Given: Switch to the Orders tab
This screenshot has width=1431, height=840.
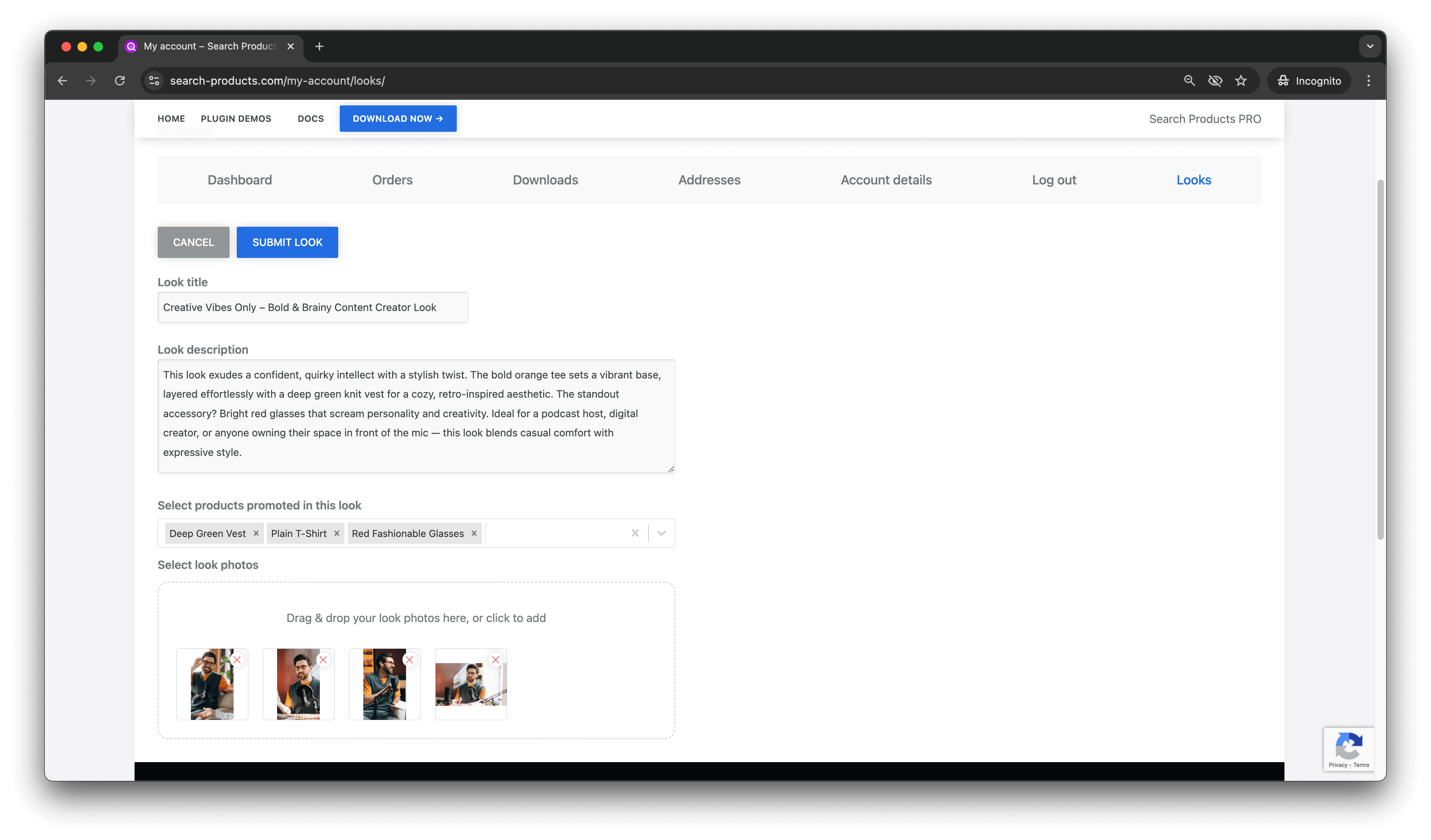Looking at the screenshot, I should coord(392,180).
